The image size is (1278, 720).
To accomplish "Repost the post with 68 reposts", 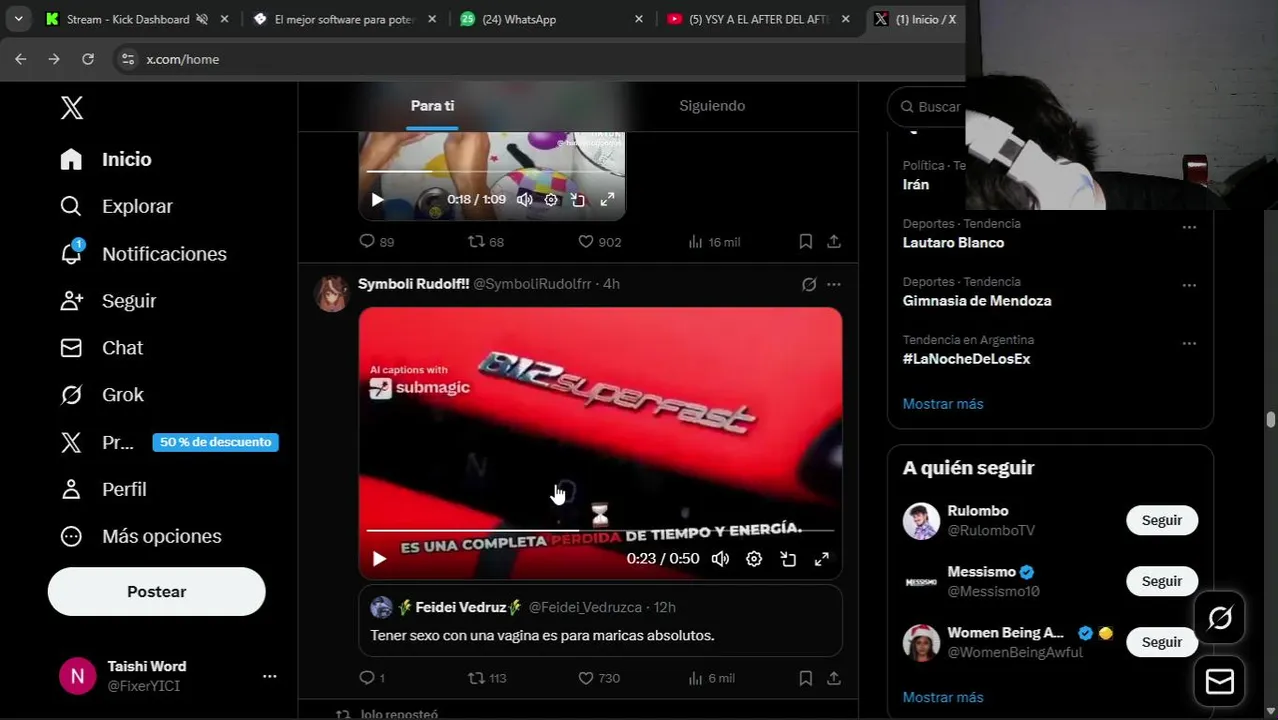I will 486,242.
